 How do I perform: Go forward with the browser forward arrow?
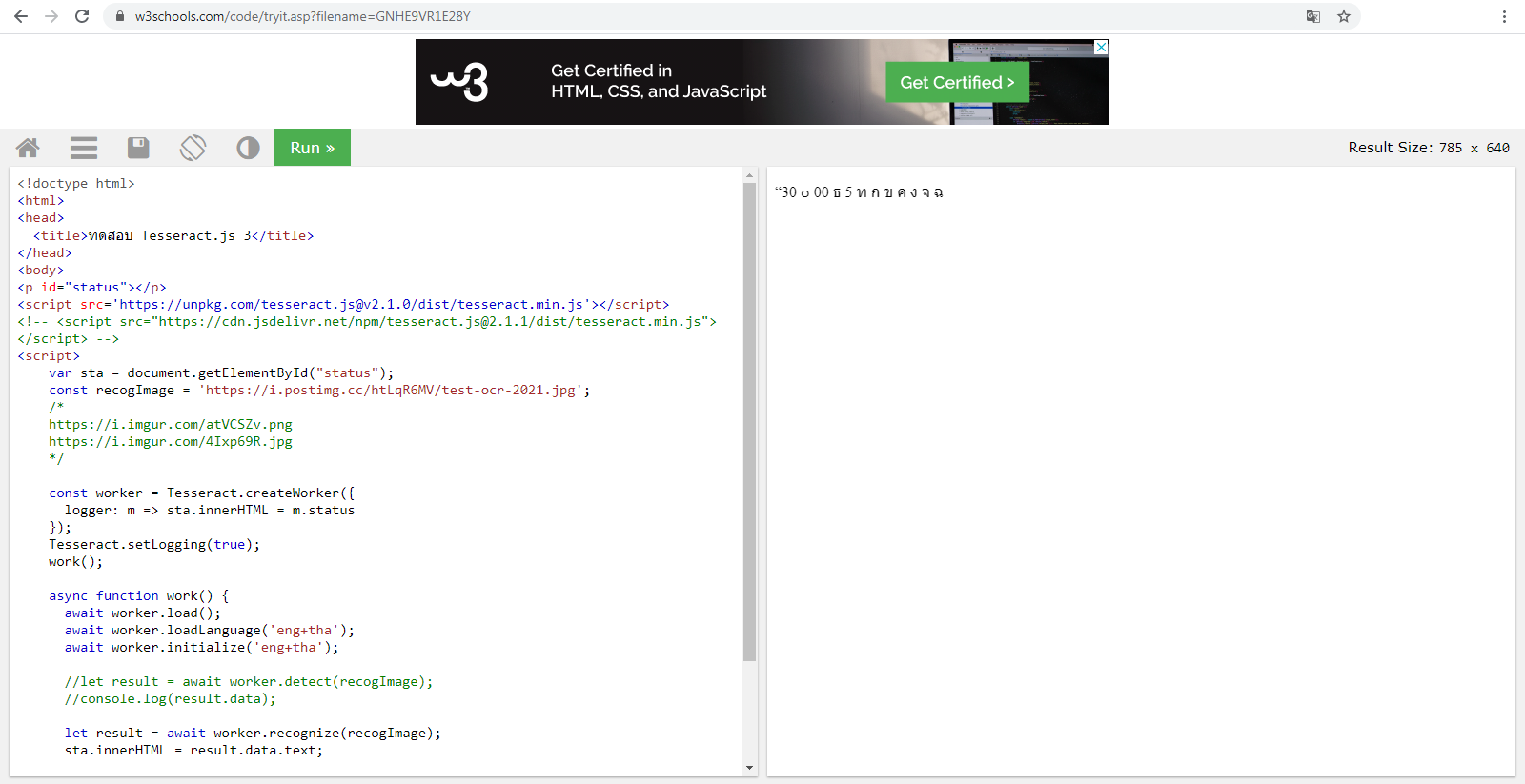pyautogui.click(x=51, y=16)
